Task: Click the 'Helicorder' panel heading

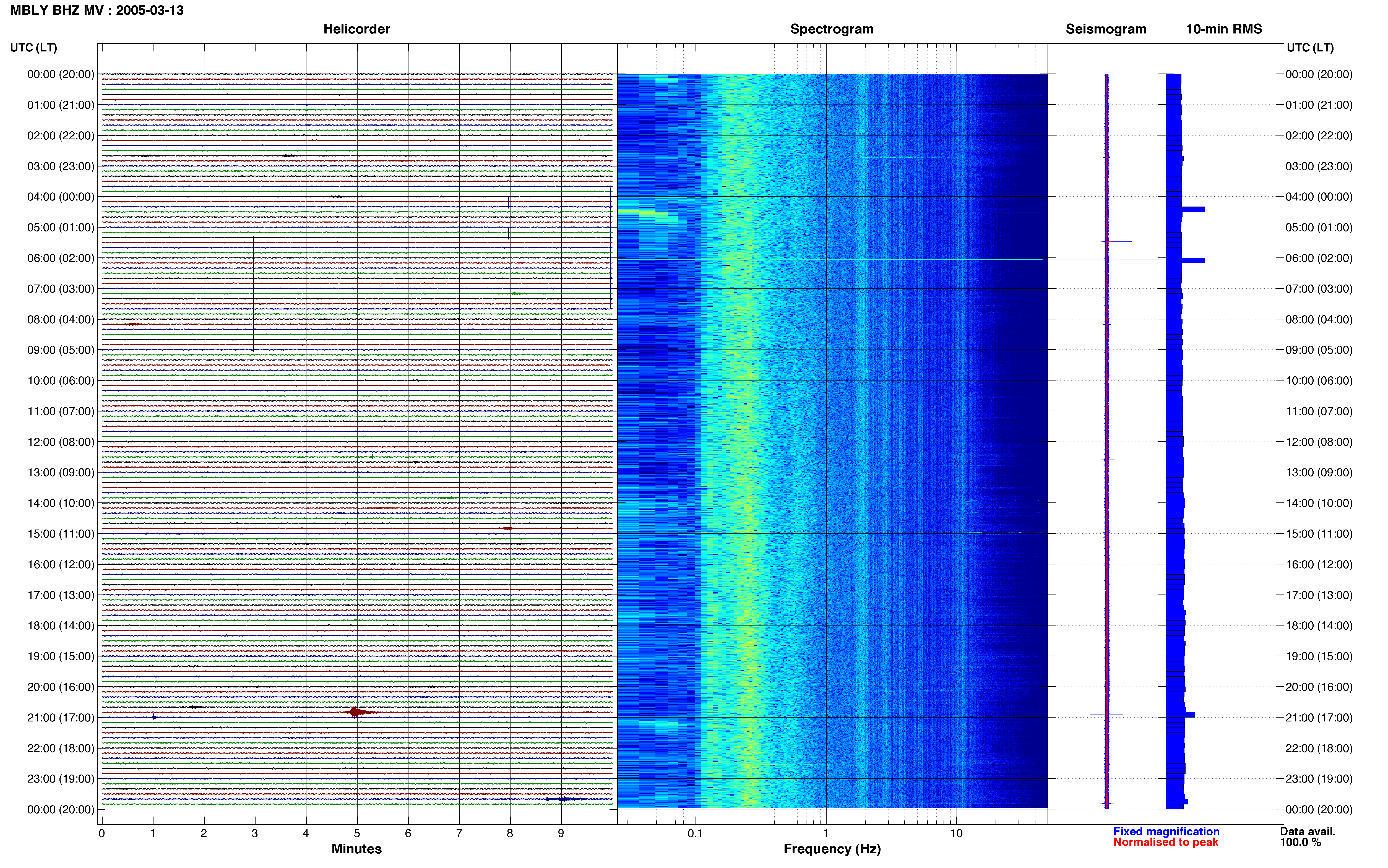Action: [356, 29]
